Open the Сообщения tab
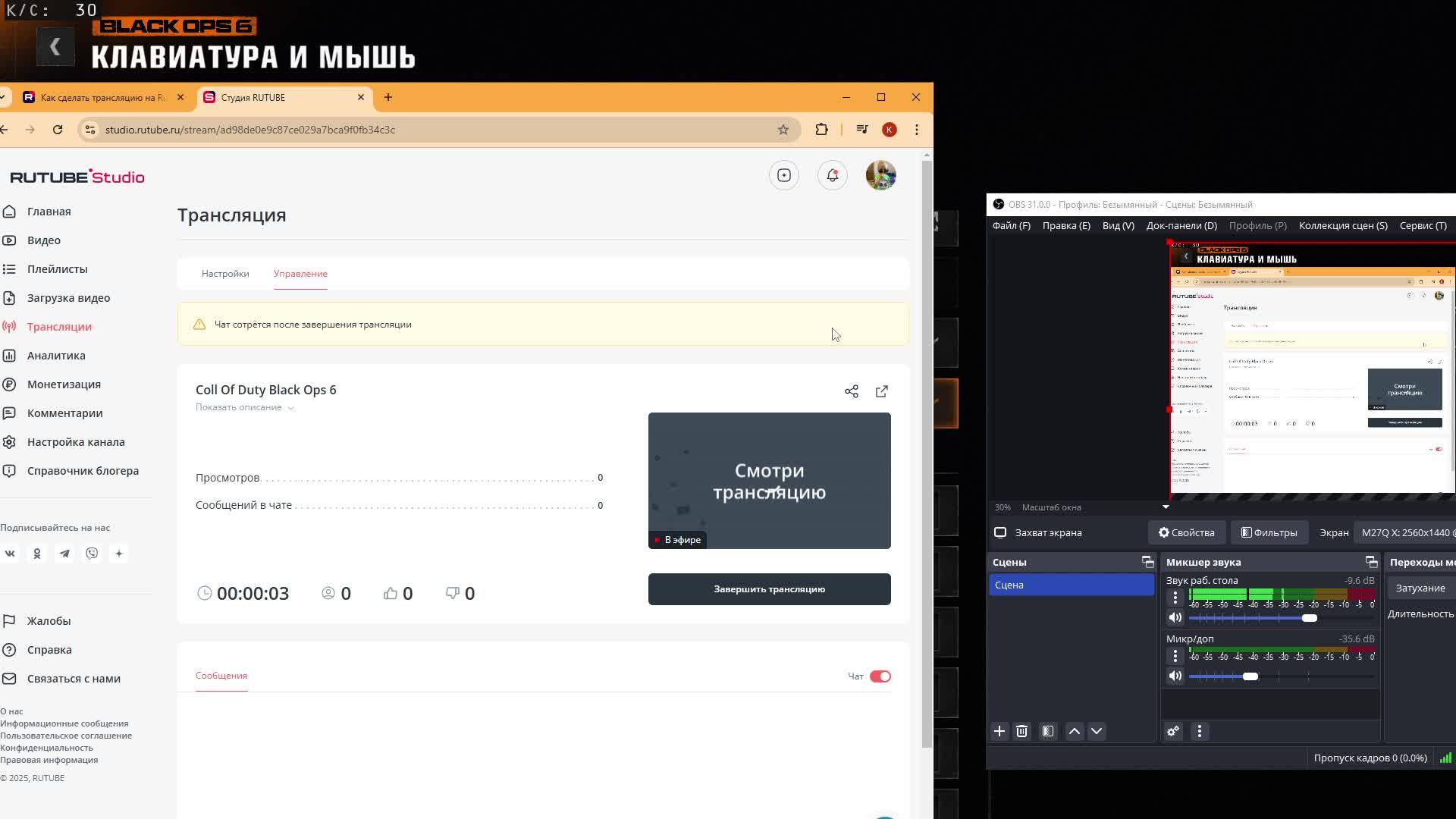 [x=221, y=676]
